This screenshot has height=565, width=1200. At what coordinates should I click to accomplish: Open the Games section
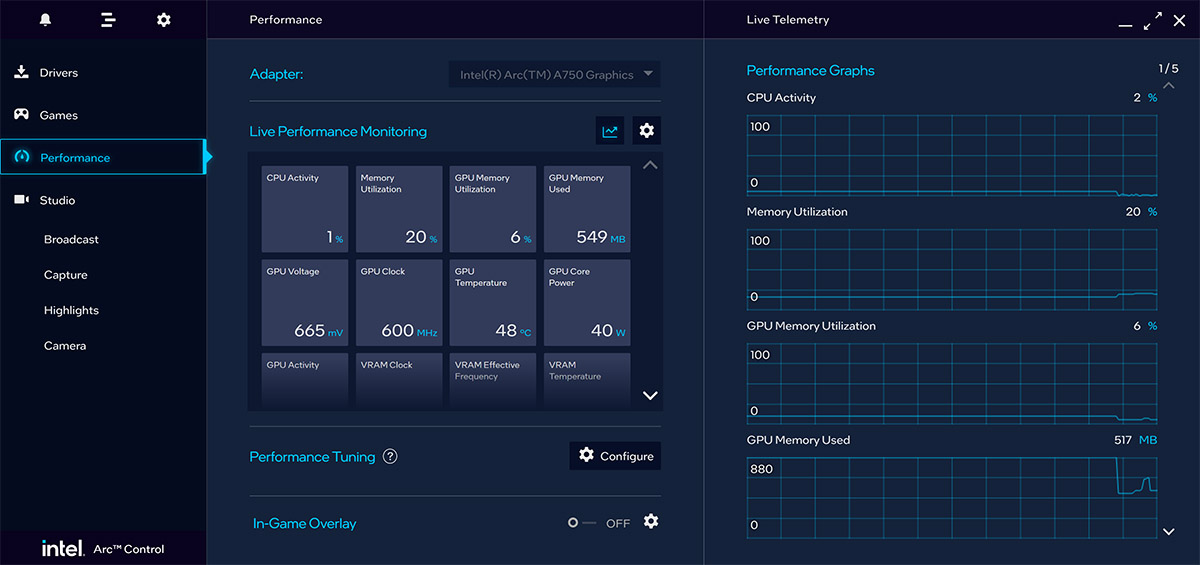(x=58, y=115)
